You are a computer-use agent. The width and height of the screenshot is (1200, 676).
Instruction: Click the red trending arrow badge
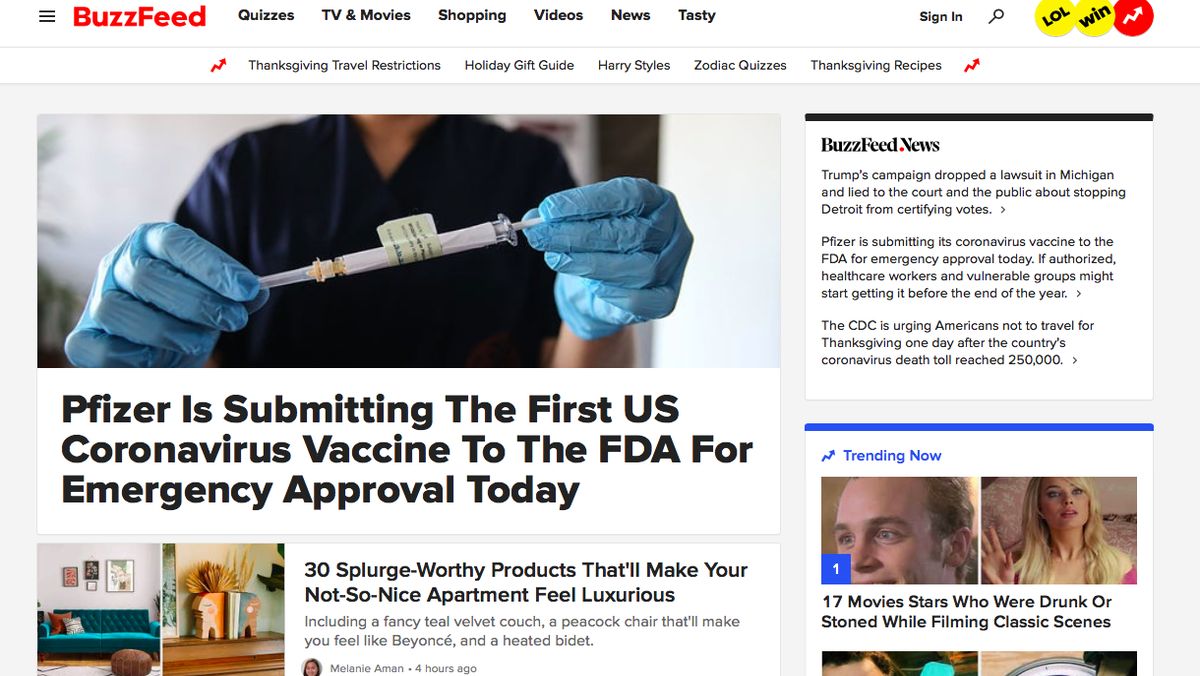click(x=1133, y=16)
